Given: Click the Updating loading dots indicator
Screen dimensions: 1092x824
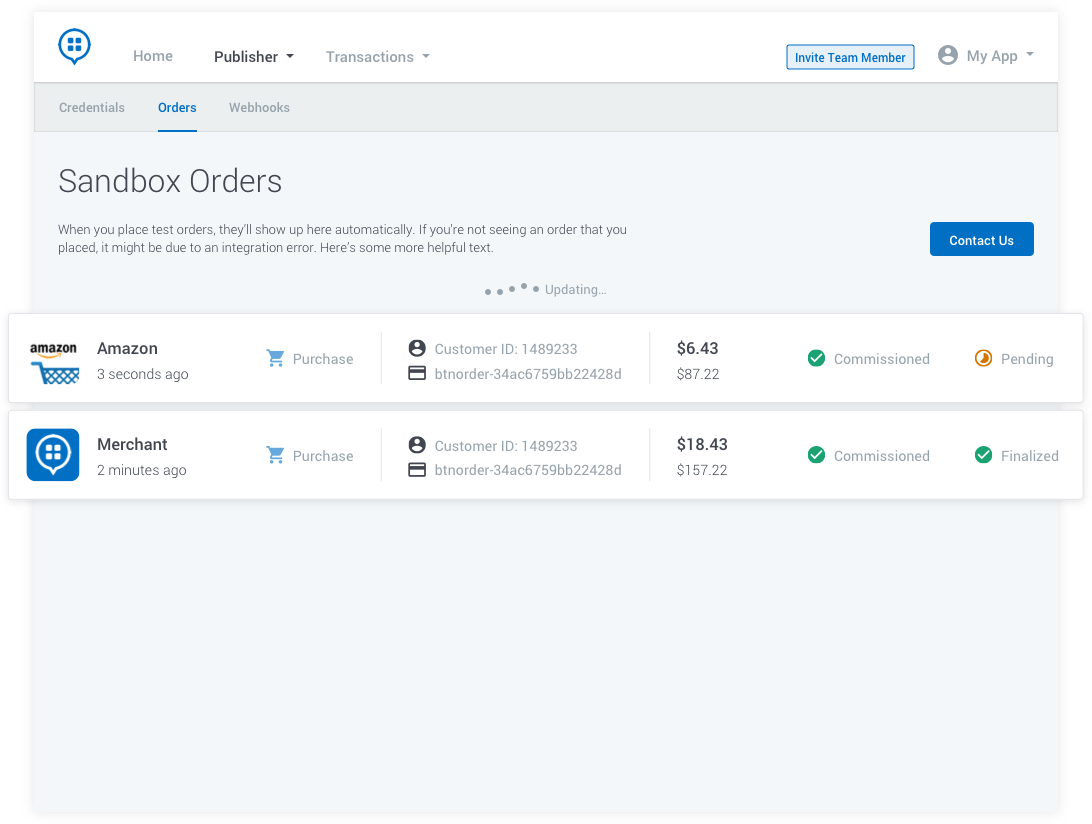Looking at the screenshot, I should (x=512, y=289).
